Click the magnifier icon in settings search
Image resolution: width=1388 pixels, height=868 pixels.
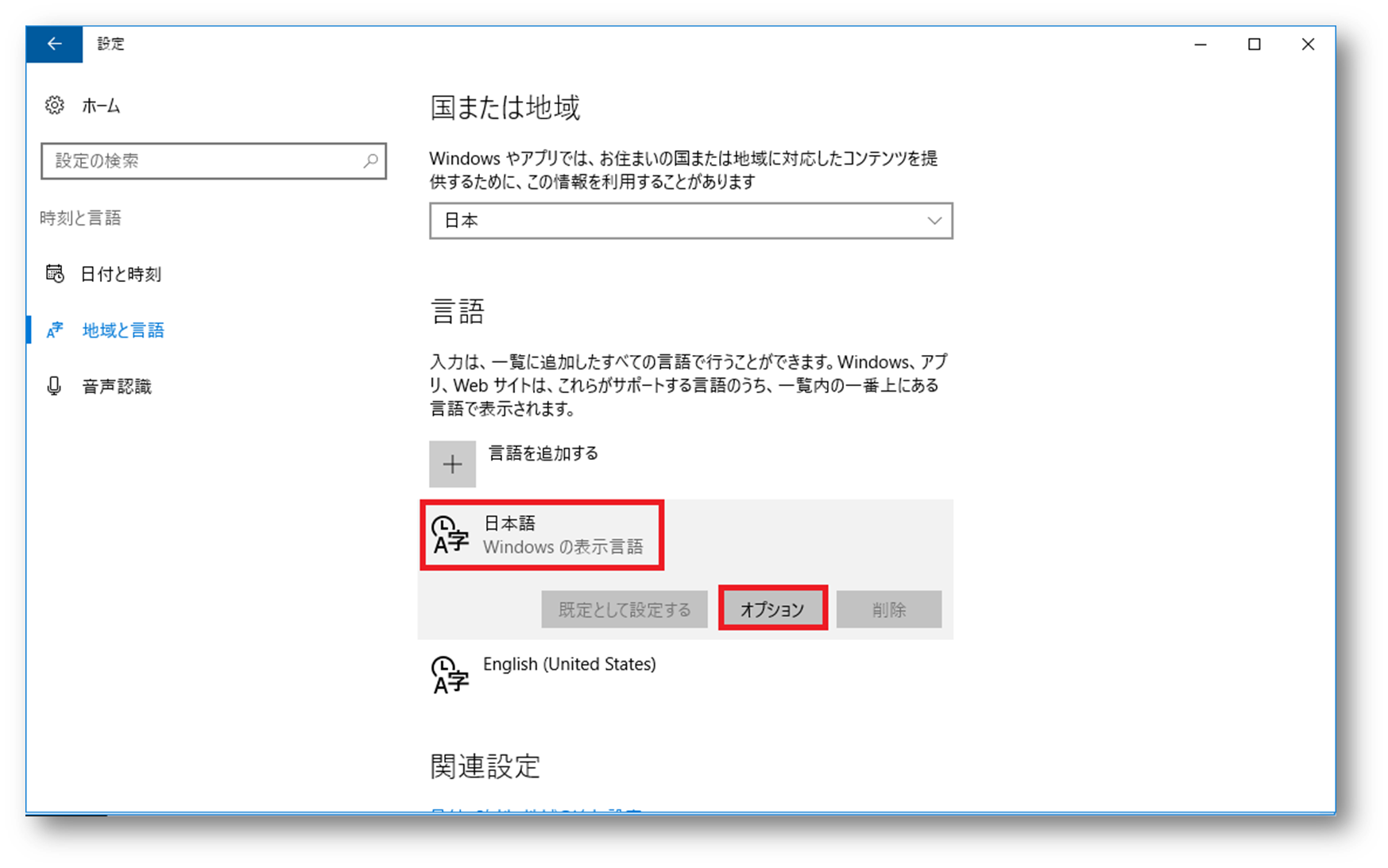[370, 161]
